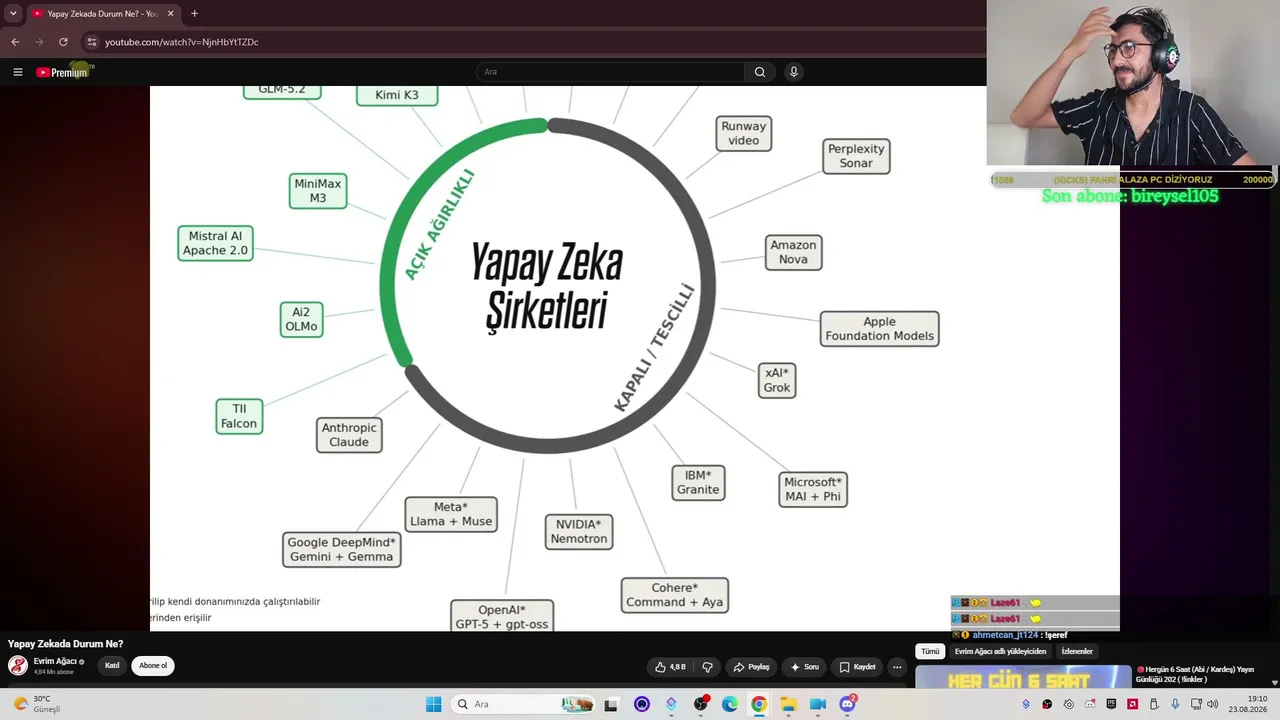Click the 'TII Falcon' diagram box
The height and width of the screenshot is (720, 1280).
click(239, 416)
